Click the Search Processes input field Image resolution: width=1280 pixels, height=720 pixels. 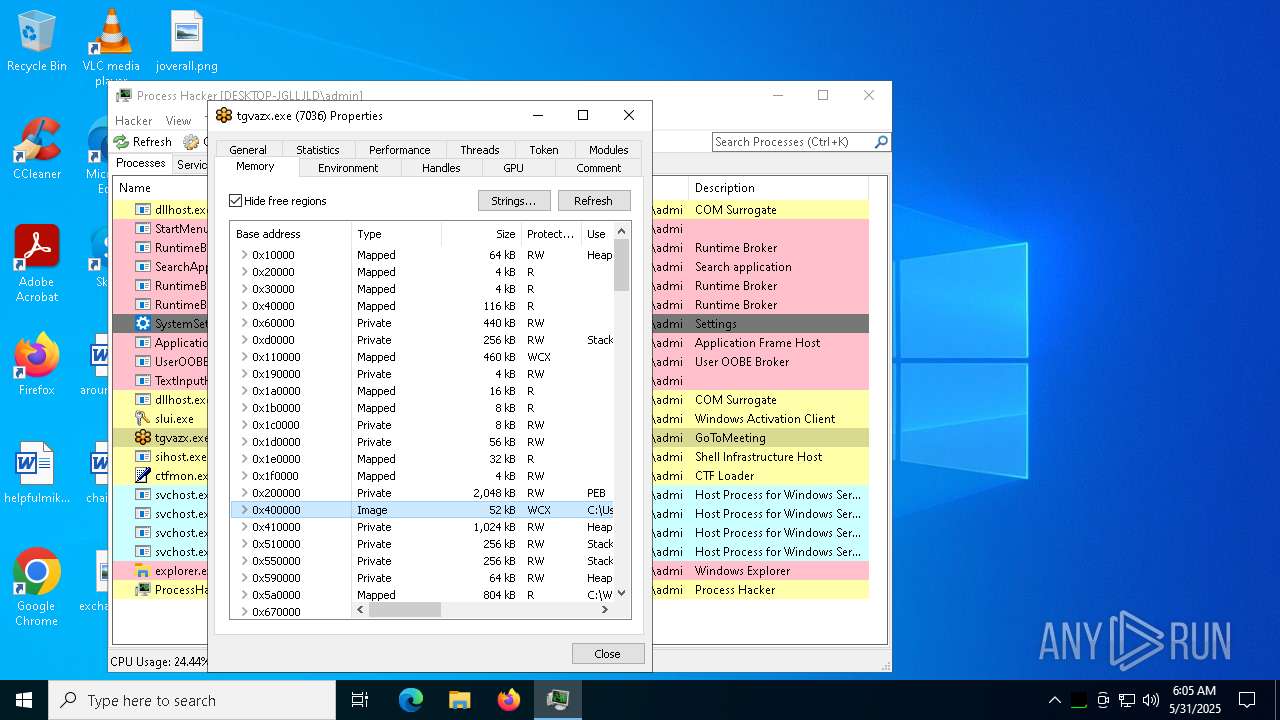792,142
